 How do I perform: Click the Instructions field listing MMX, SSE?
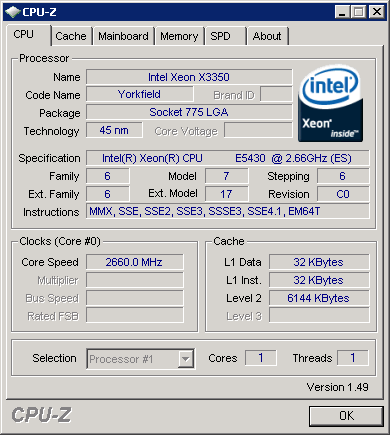(228, 212)
